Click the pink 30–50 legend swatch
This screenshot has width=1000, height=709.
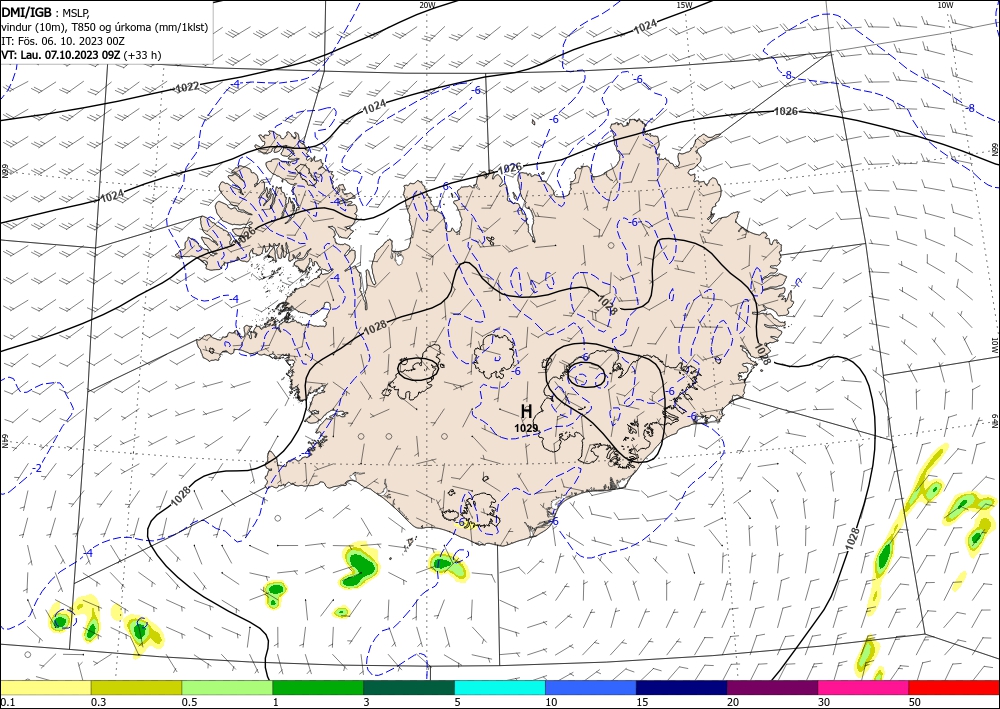point(864,687)
